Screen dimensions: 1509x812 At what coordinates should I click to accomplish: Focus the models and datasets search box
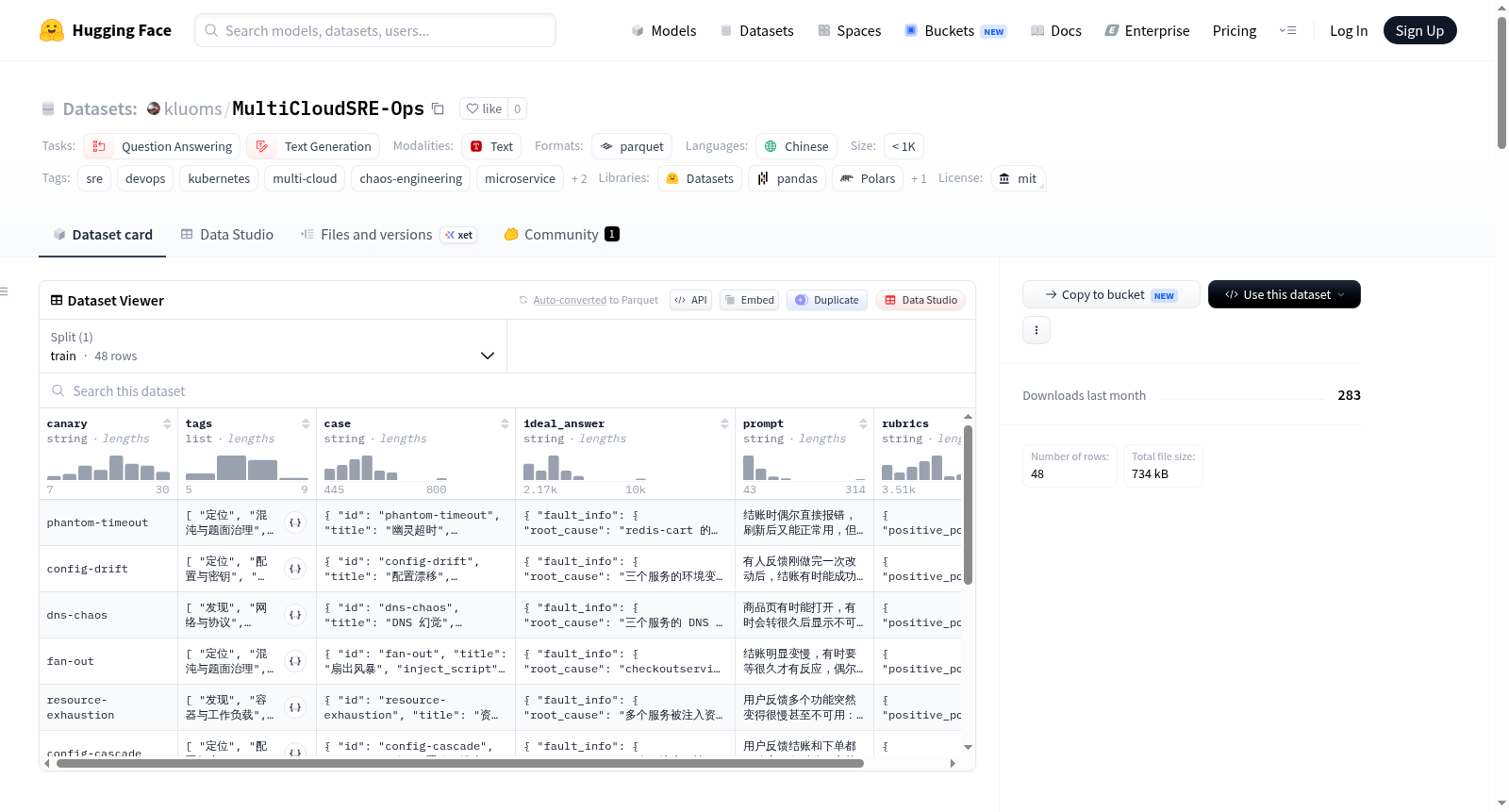click(x=375, y=30)
